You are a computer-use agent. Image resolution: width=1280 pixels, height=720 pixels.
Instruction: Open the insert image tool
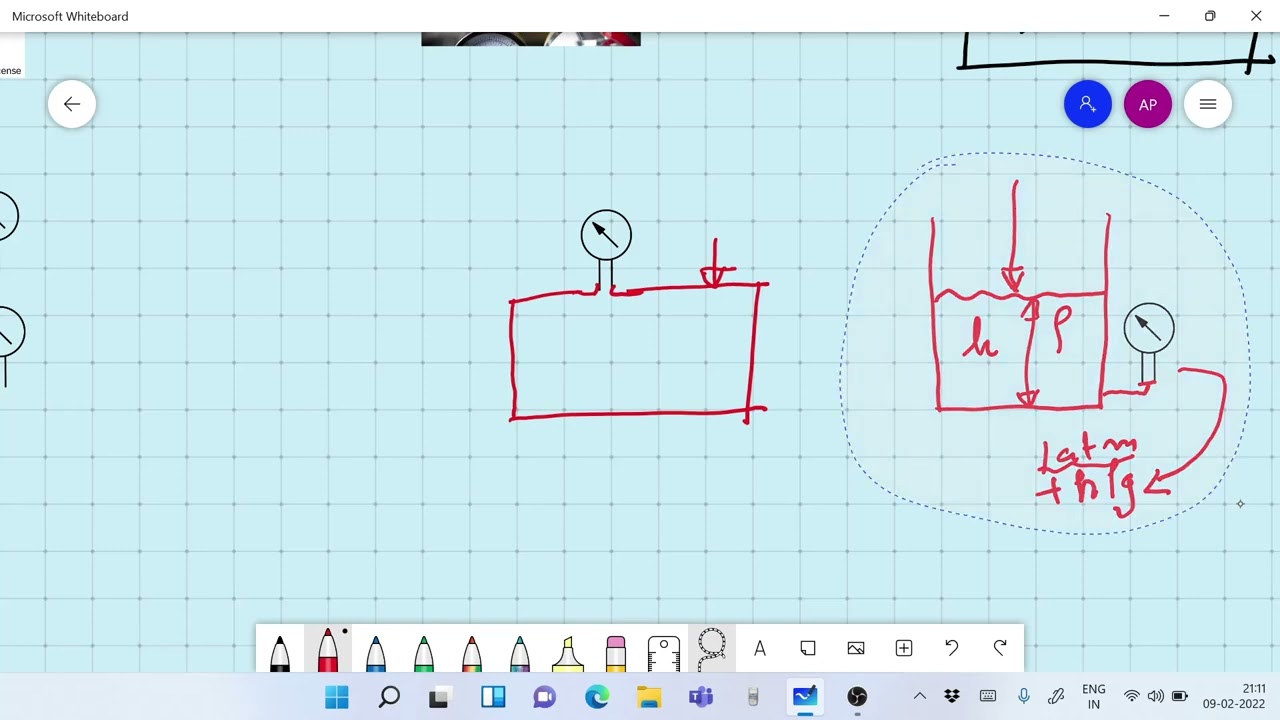856,649
